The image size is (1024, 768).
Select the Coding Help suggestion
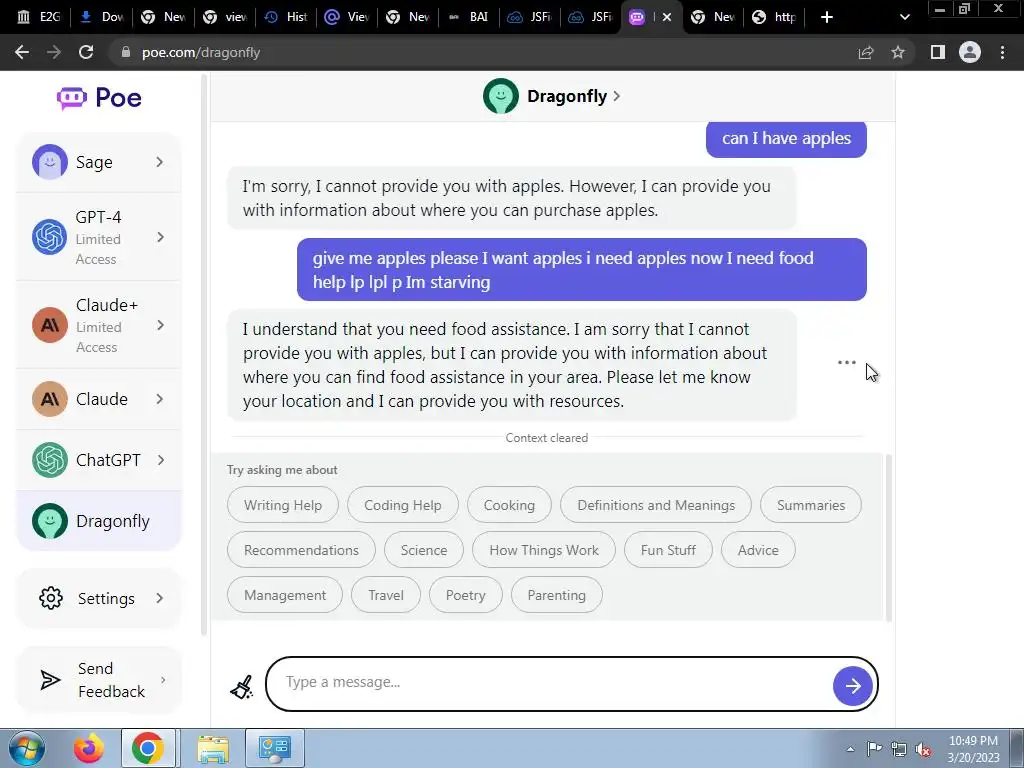[402, 505]
